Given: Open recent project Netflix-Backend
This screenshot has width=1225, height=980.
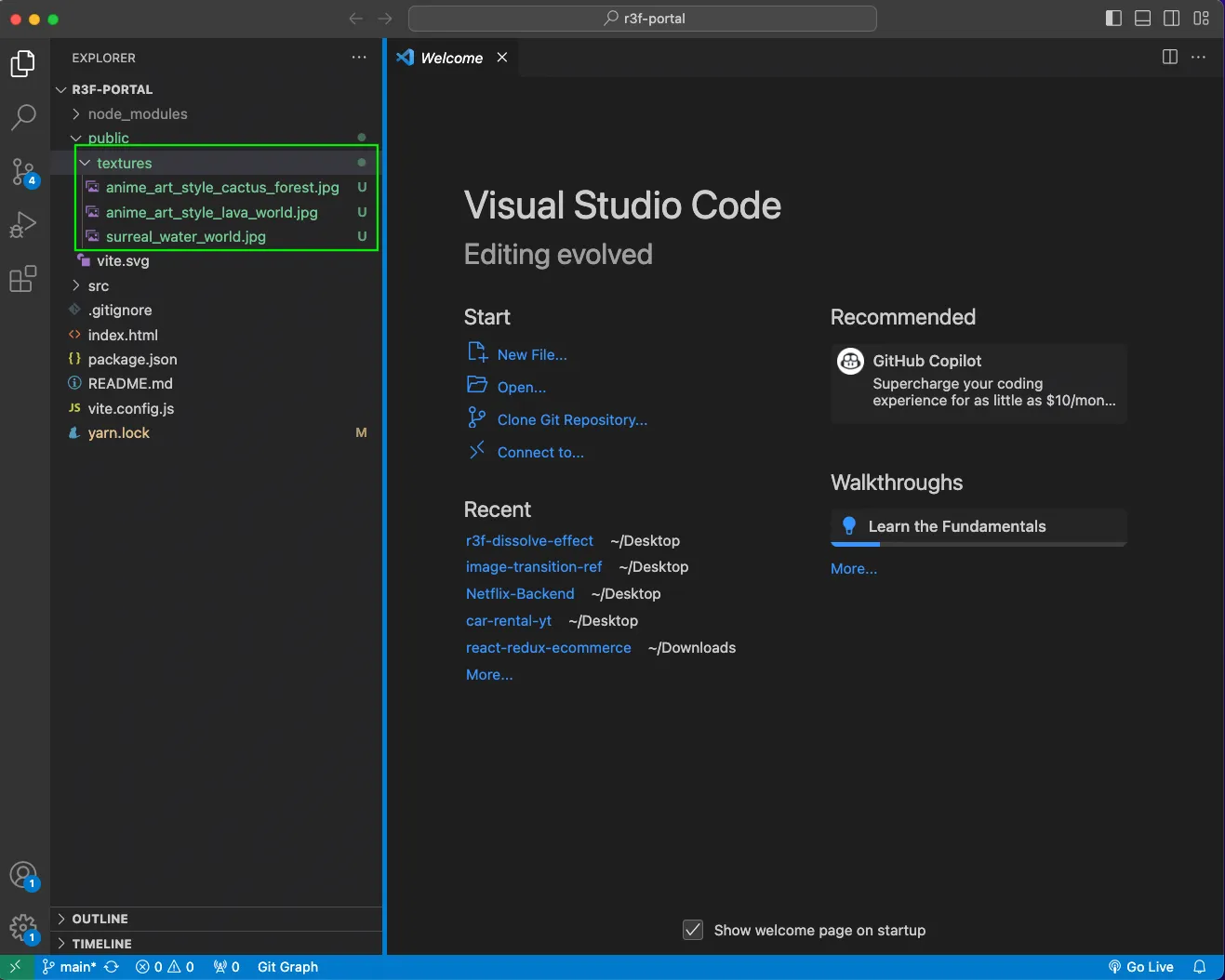Looking at the screenshot, I should (x=520, y=593).
